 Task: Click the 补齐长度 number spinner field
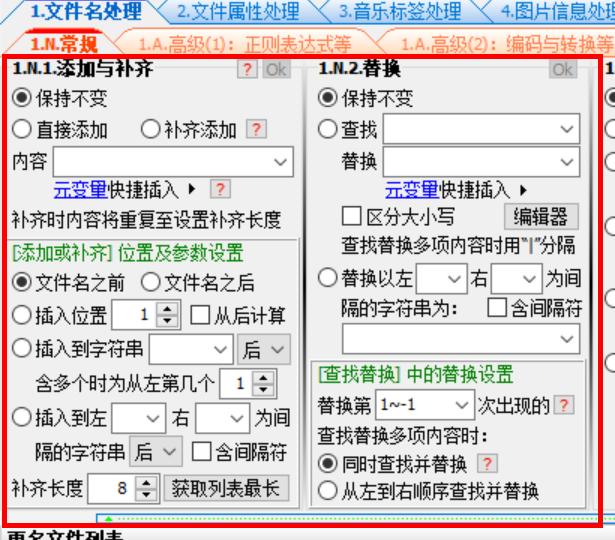click(x=112, y=489)
